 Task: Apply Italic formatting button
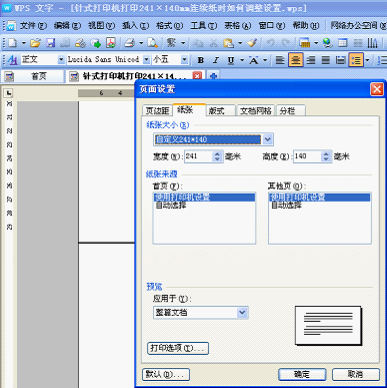click(x=216, y=60)
